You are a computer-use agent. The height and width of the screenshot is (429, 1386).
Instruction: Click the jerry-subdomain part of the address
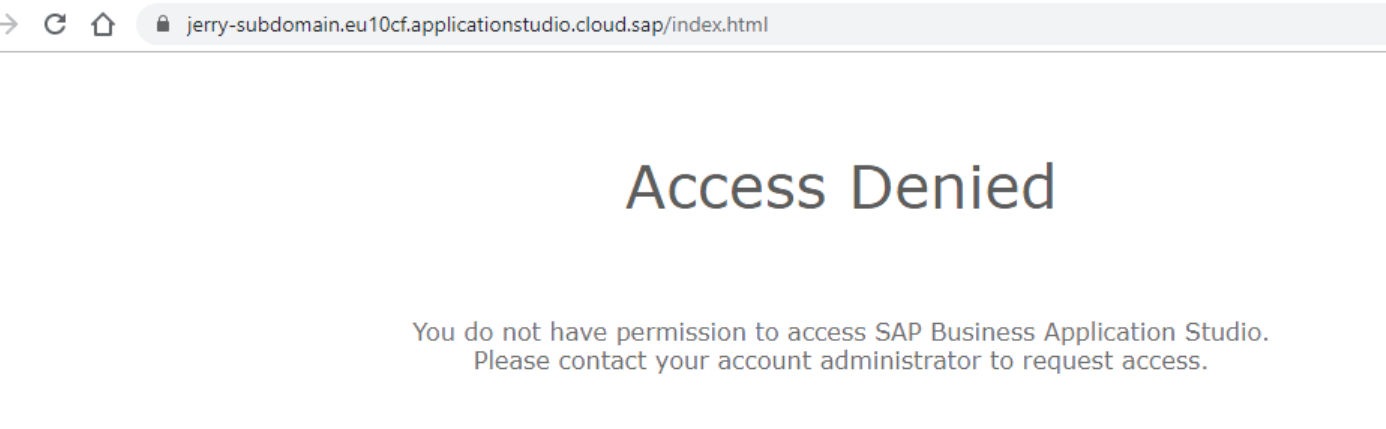pos(251,25)
